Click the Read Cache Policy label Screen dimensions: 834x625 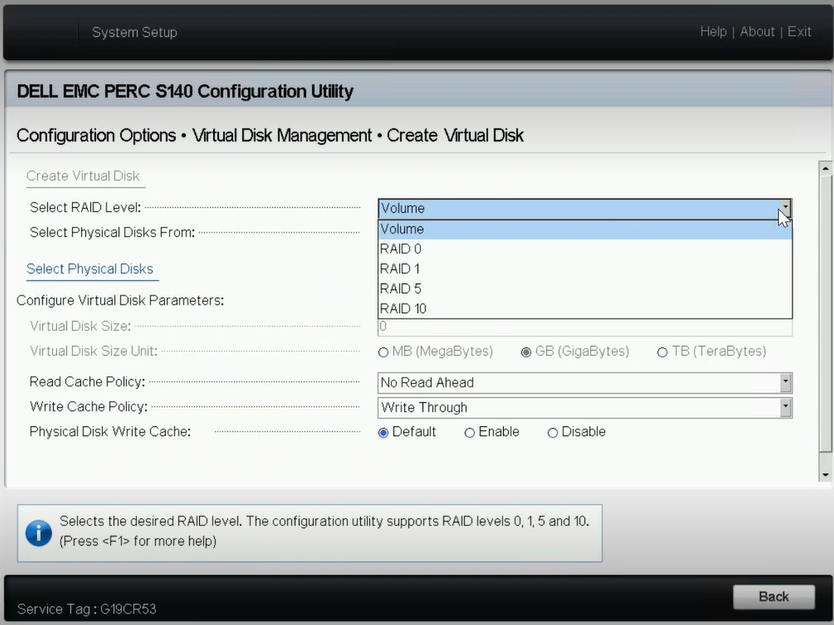[87, 382]
